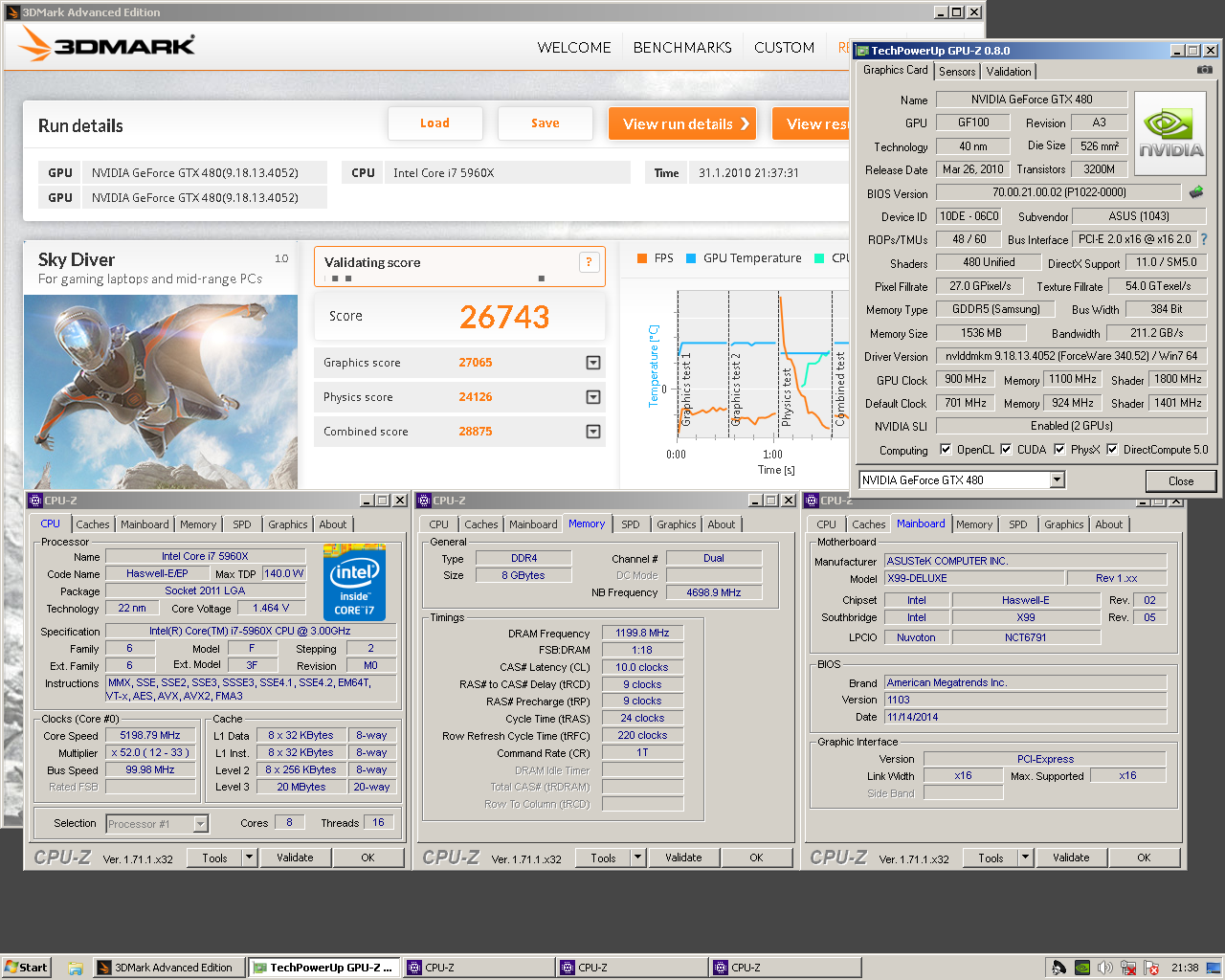The image size is (1225, 980).
Task: Click the Name field in GPU-Z
Action: [x=1032, y=100]
